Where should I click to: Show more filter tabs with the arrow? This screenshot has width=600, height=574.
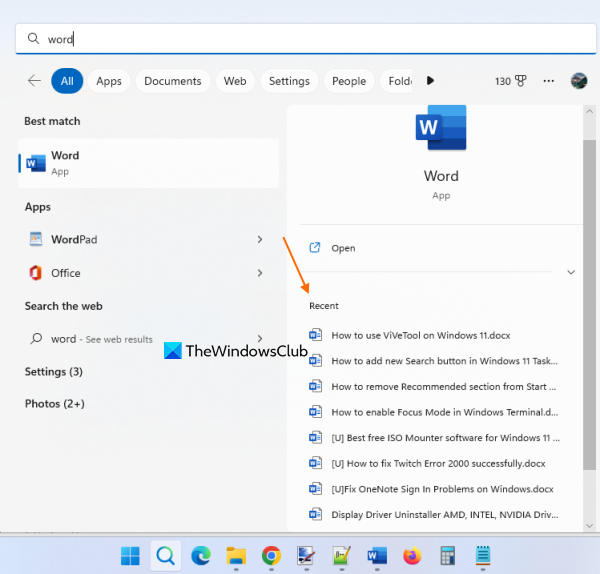(x=431, y=81)
